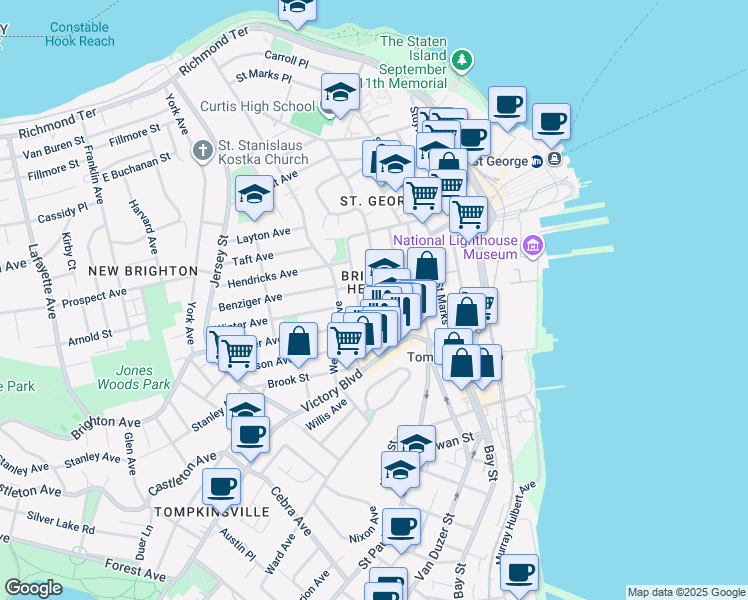Click the shopping cart marker beside the St. George label

(422, 197)
